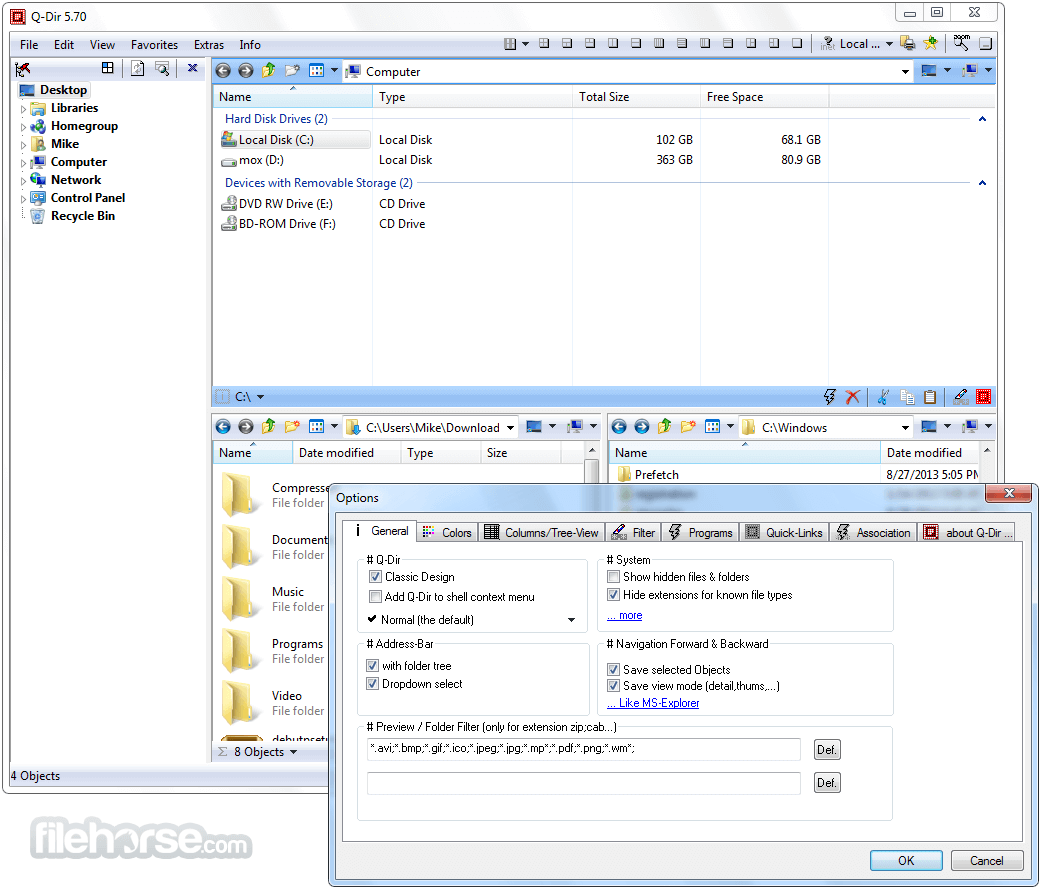1041x889 pixels.
Task: Click the red Q-Dir square icon on the C:\ bar
Action: (984, 397)
